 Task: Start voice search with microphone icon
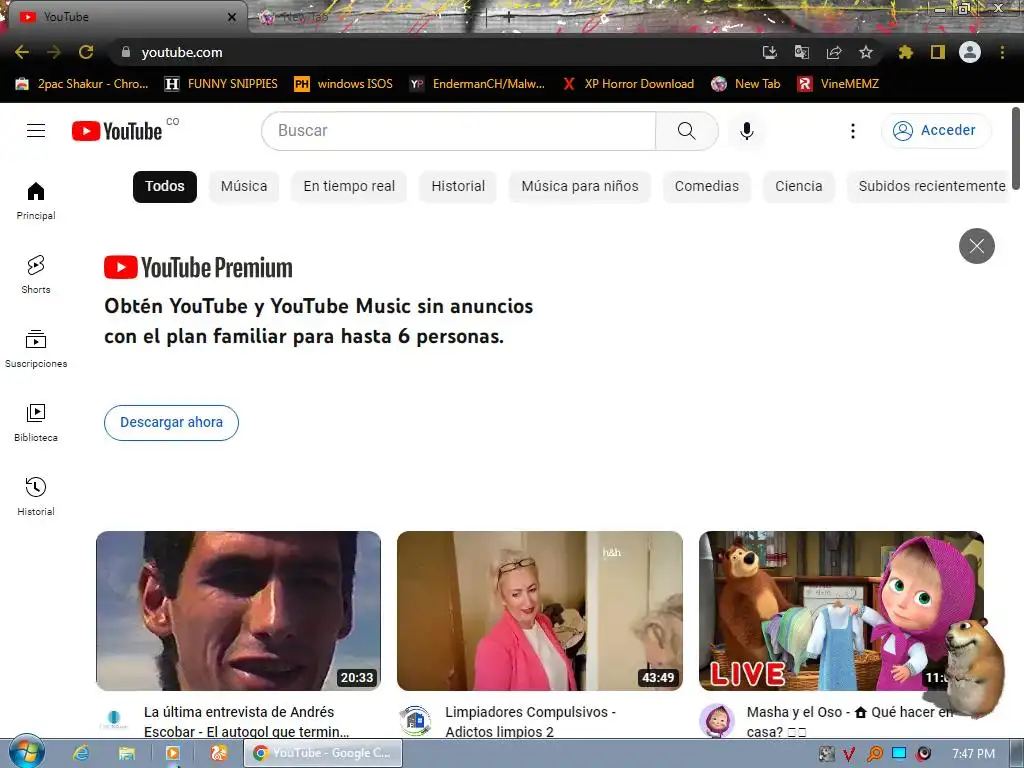[746, 131]
